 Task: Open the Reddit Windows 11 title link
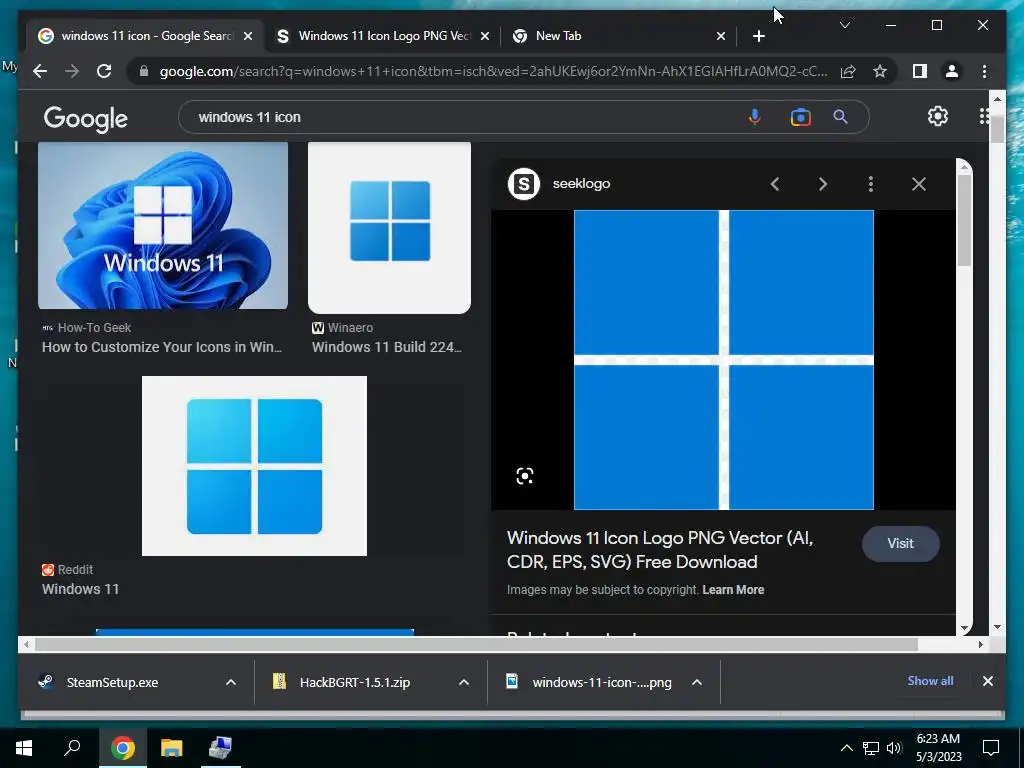tap(80, 589)
